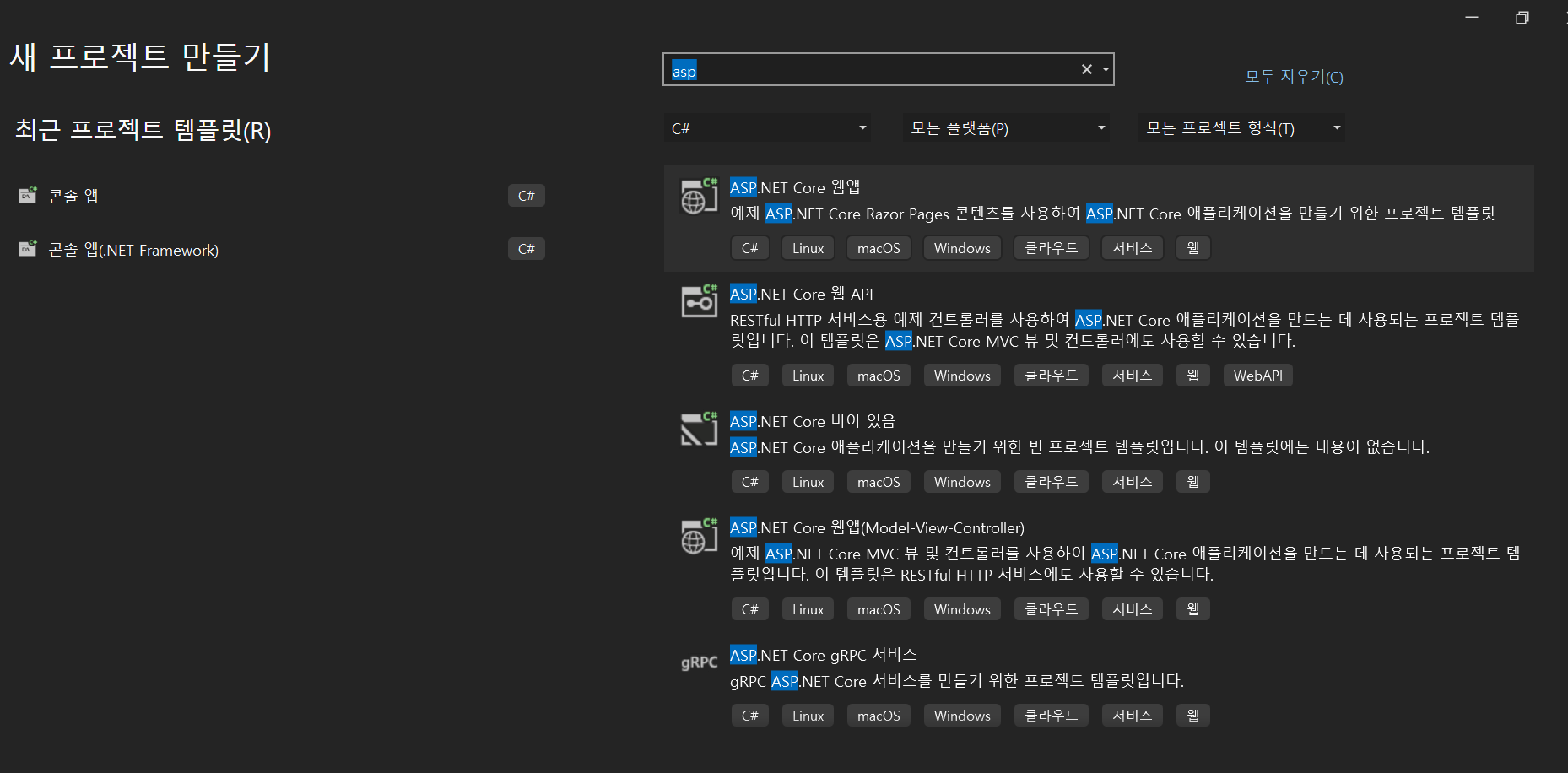Click the 모두 지우기(C) link
This screenshot has width=1568, height=773.
point(1294,77)
